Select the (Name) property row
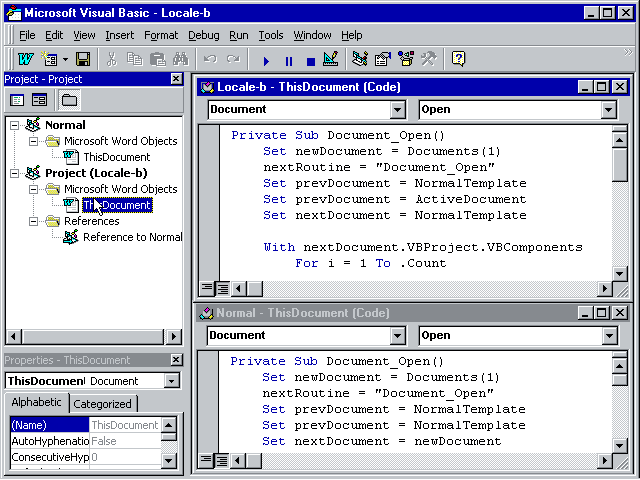 click(x=85, y=425)
